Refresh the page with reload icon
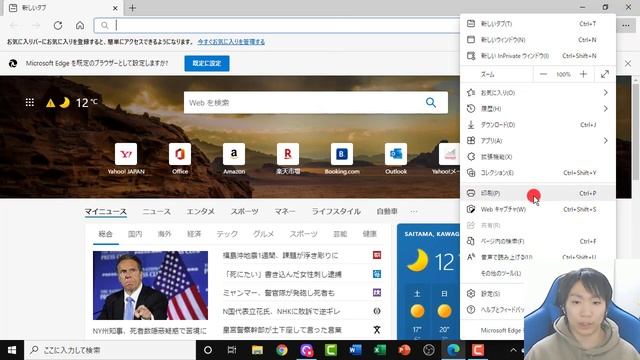This screenshot has height=360, width=640. pyautogui.click(x=58, y=25)
